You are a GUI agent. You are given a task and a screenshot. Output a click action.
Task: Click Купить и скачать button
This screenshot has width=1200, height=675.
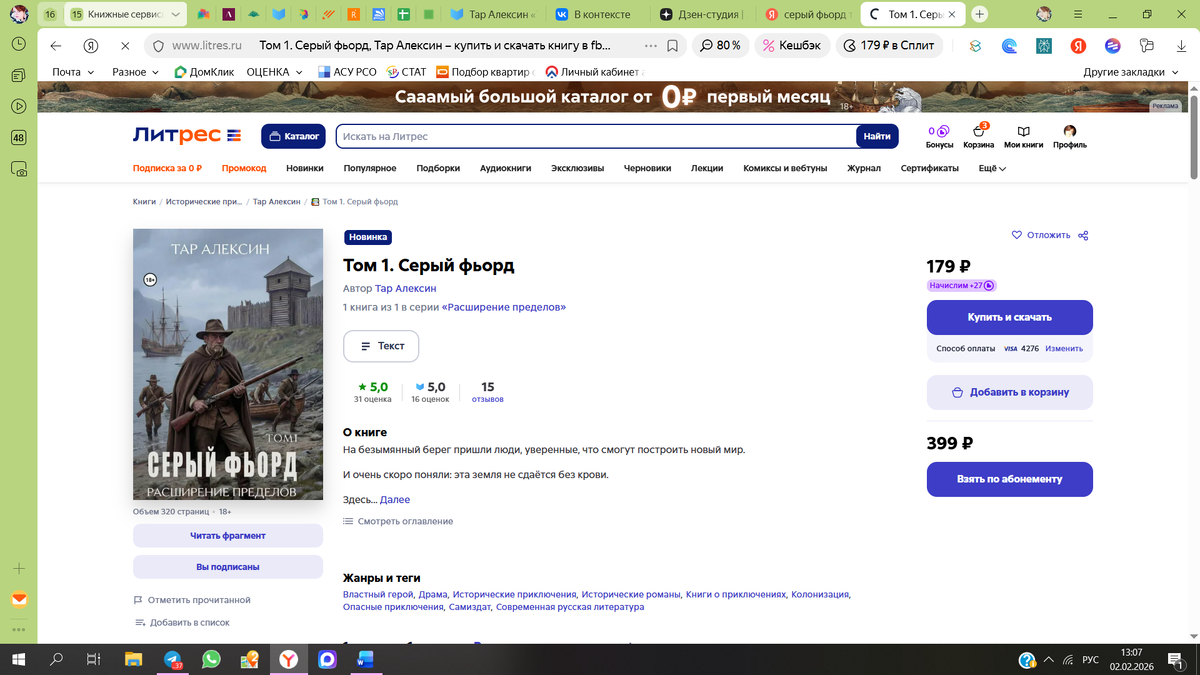coord(1010,317)
